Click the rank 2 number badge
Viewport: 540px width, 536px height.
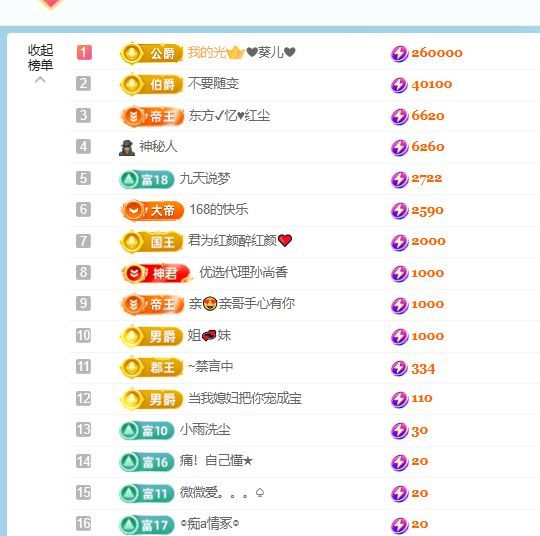83,84
